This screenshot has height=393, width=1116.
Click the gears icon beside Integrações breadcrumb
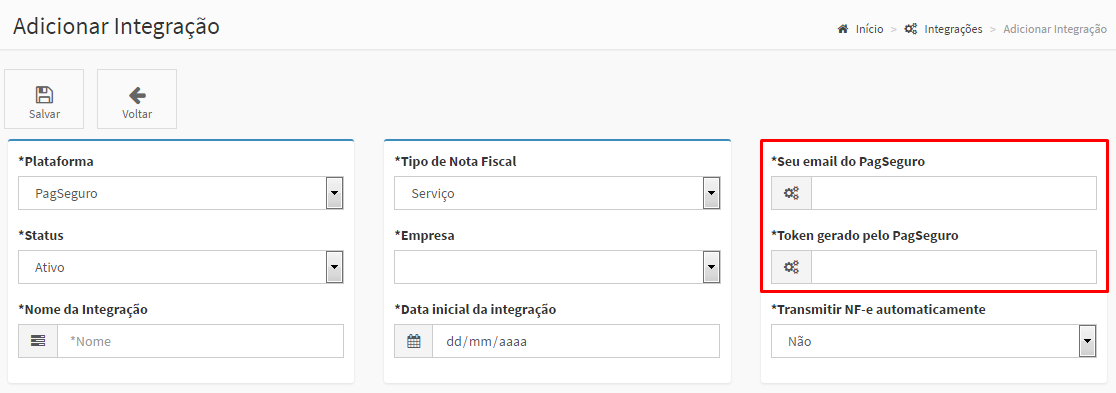click(x=910, y=29)
